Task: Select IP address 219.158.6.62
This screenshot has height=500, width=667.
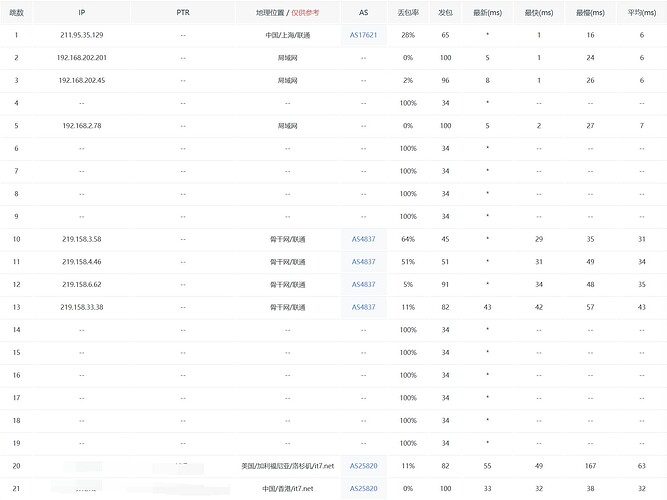Action: 82,284
